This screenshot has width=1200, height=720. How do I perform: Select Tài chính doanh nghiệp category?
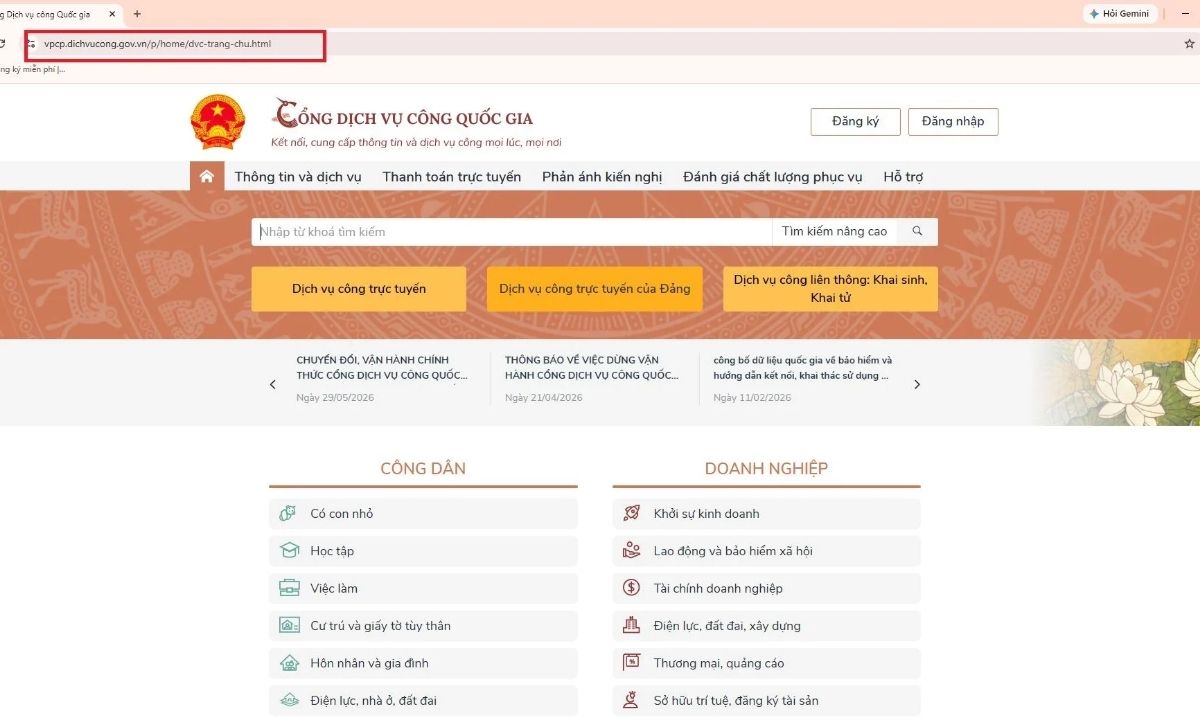point(766,588)
